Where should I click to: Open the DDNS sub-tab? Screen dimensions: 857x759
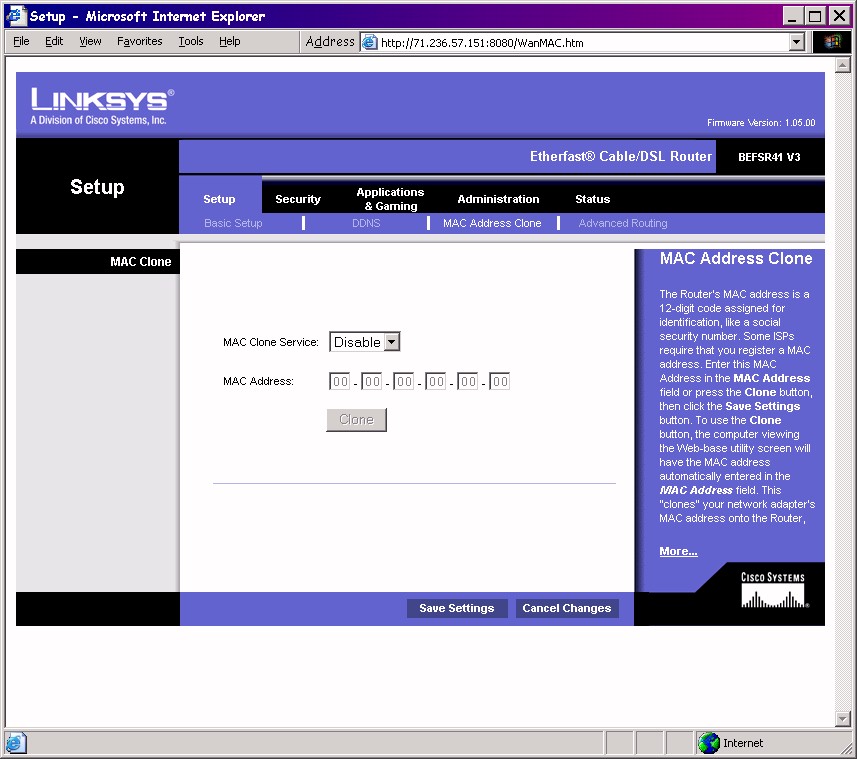tap(366, 223)
